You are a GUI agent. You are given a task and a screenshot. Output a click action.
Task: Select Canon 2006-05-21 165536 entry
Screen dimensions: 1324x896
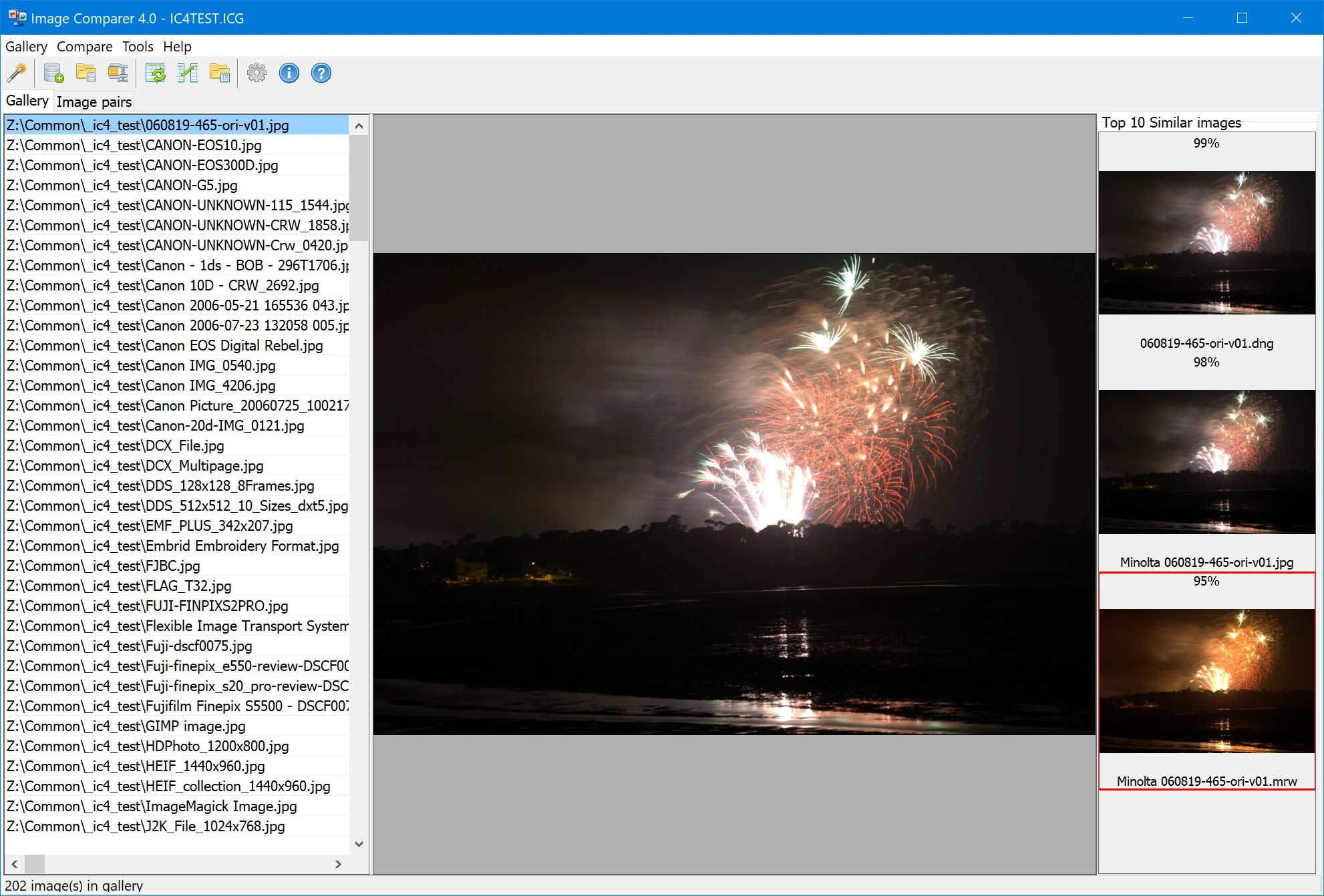(x=176, y=305)
